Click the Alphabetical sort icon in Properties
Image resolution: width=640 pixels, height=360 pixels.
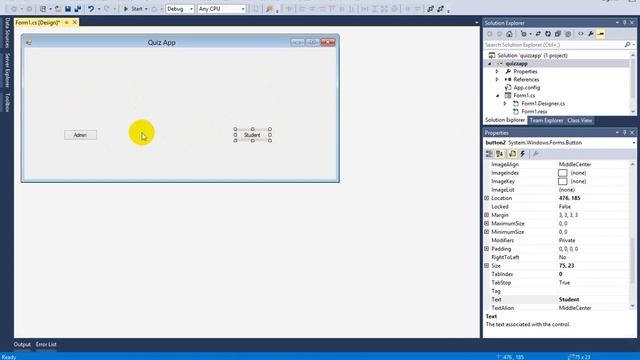500,154
